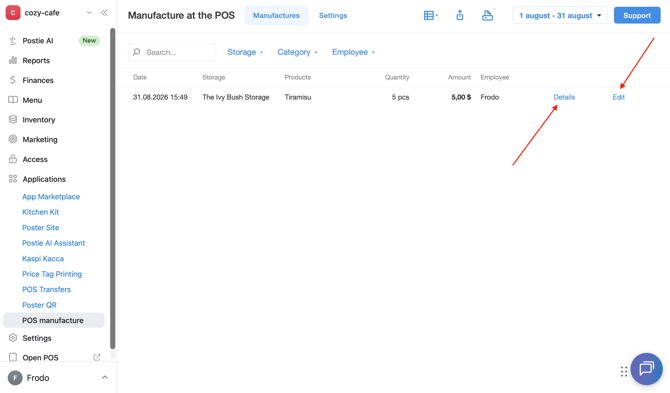Open the Access section
This screenshot has width=670, height=393.
tap(35, 159)
